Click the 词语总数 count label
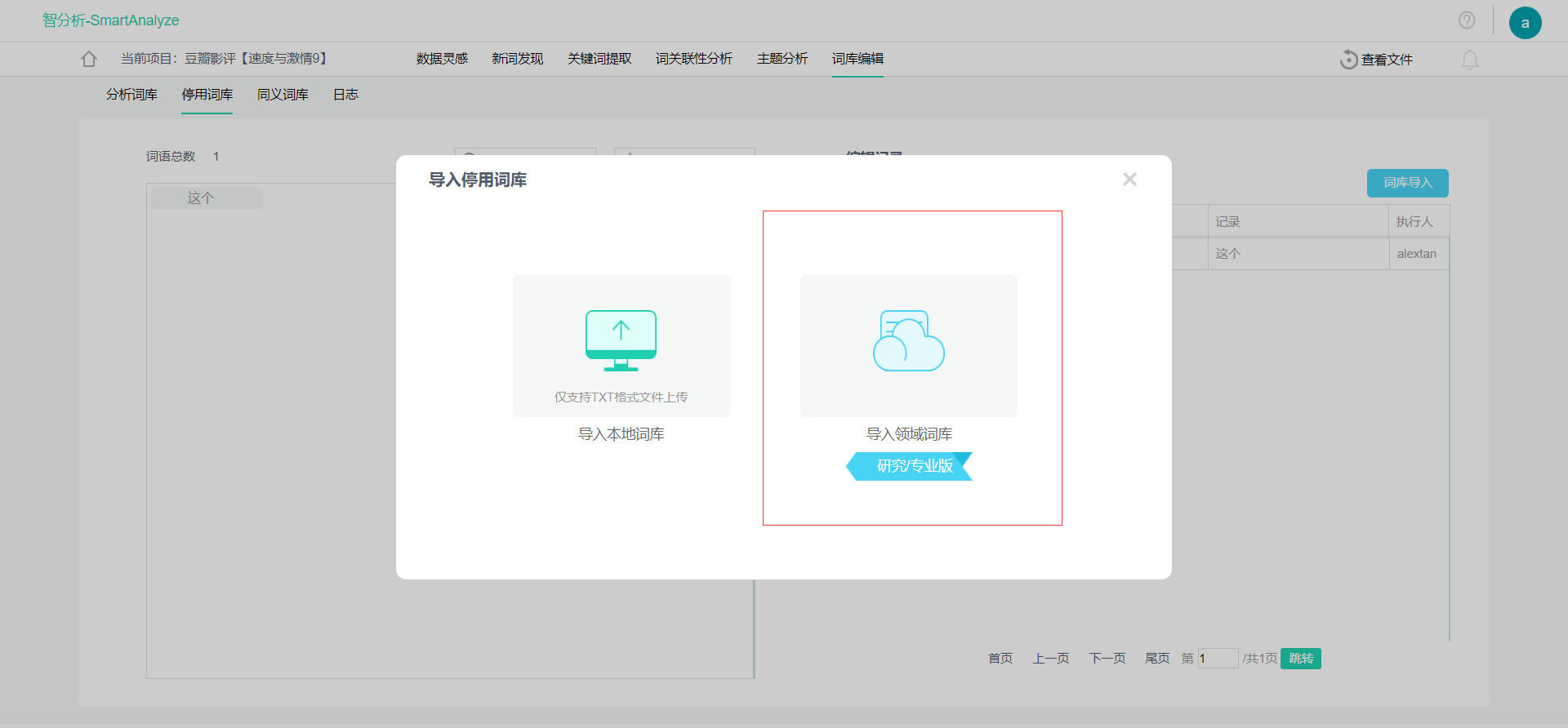Viewport: 1568px width, 728px height. [171, 156]
